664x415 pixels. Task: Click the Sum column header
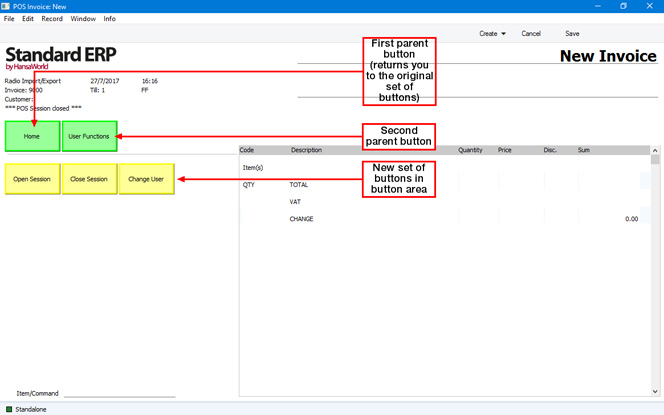[x=584, y=150]
